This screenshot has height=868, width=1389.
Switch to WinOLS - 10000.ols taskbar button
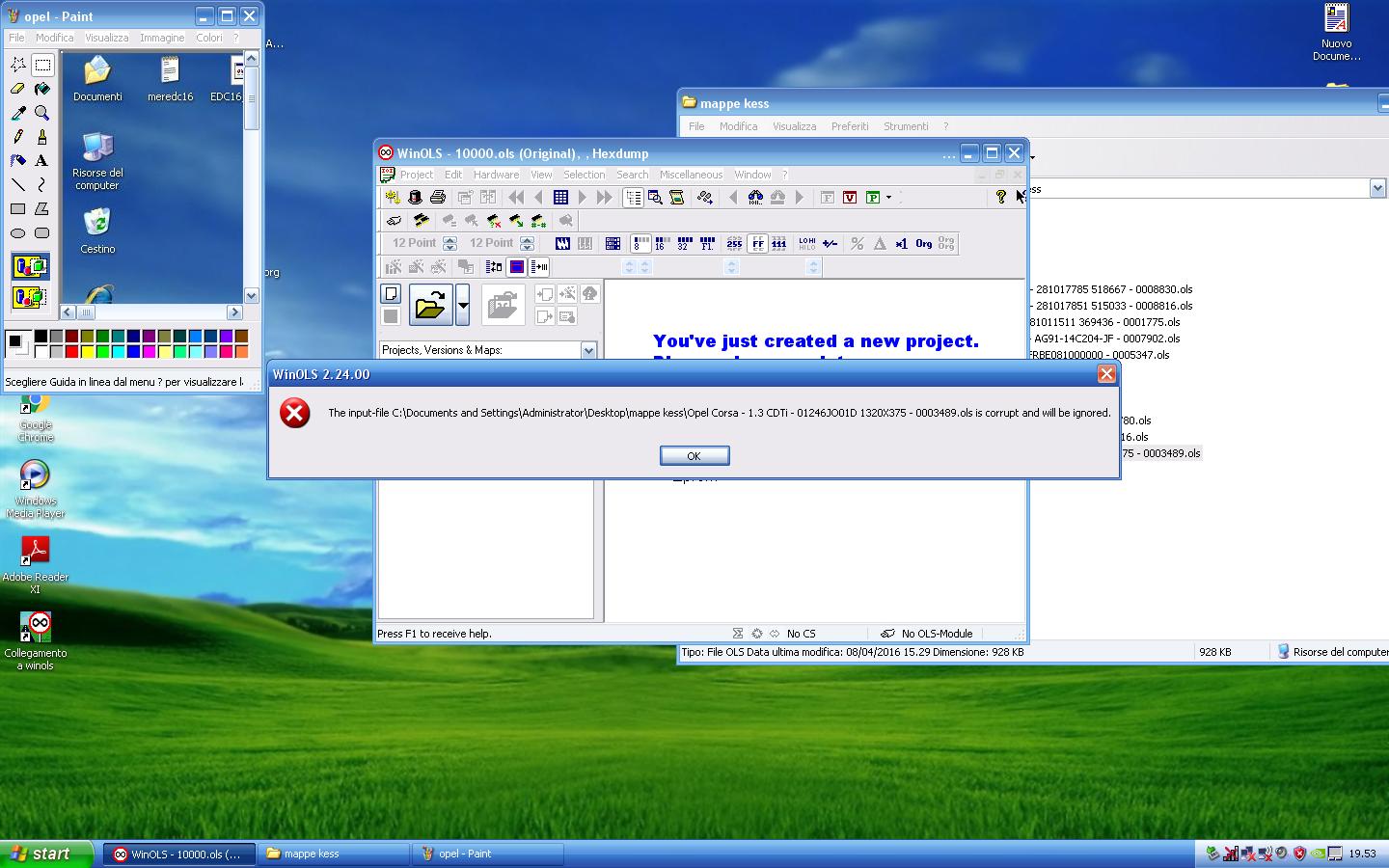tap(179, 854)
